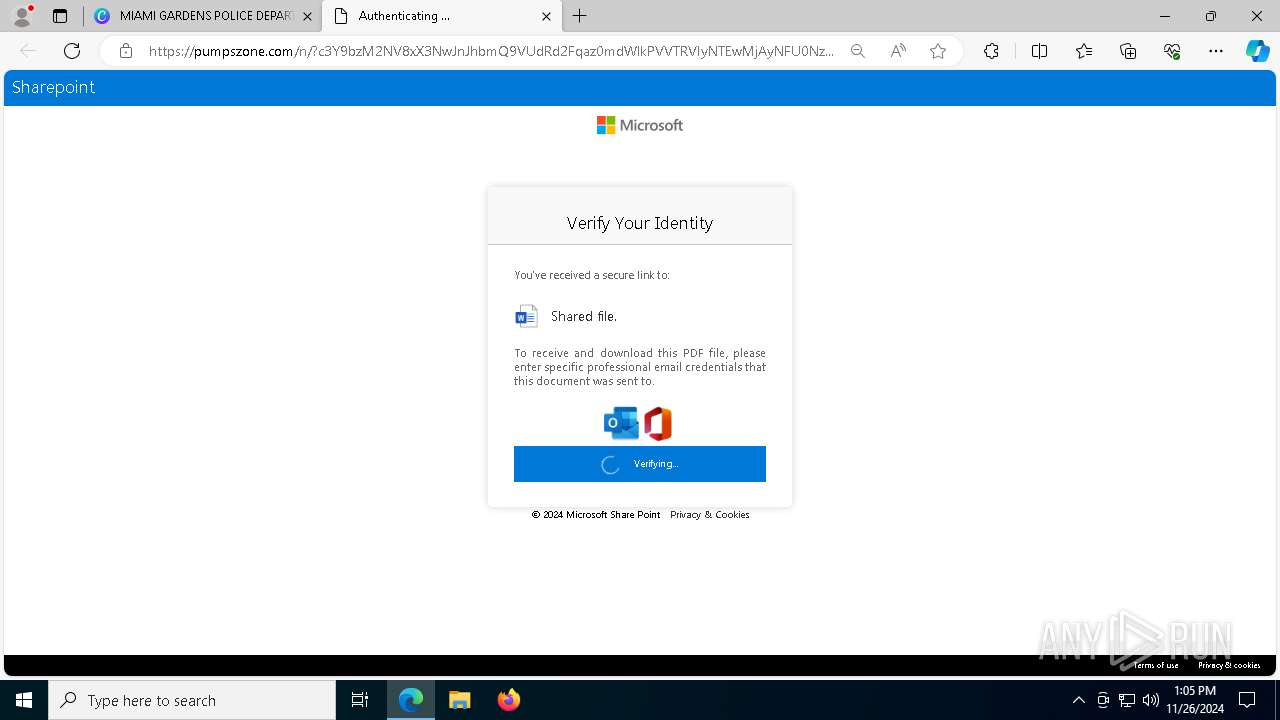Click the Outlook icon

point(621,423)
